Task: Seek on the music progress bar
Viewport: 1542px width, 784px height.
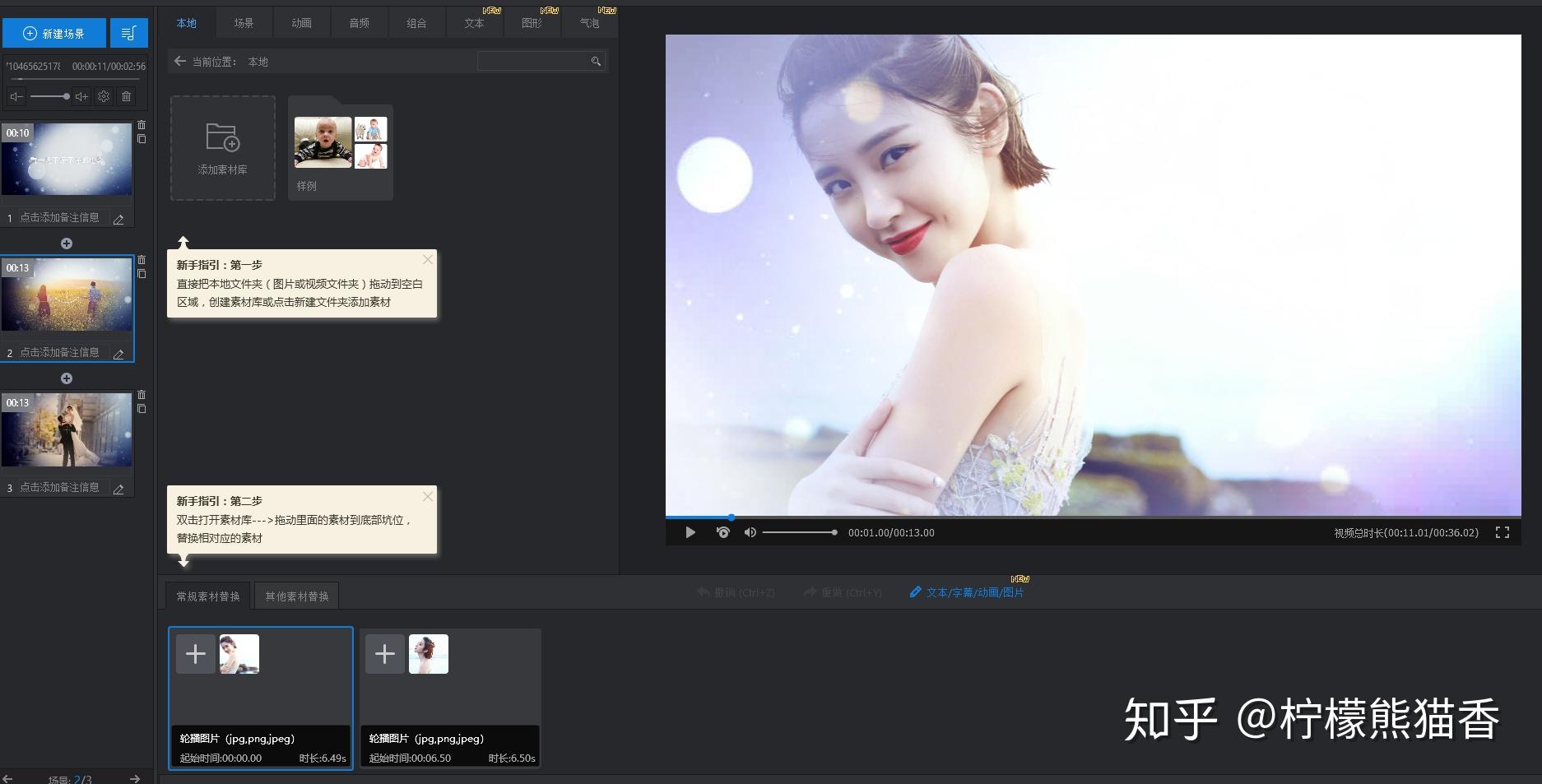Action: 75,79
